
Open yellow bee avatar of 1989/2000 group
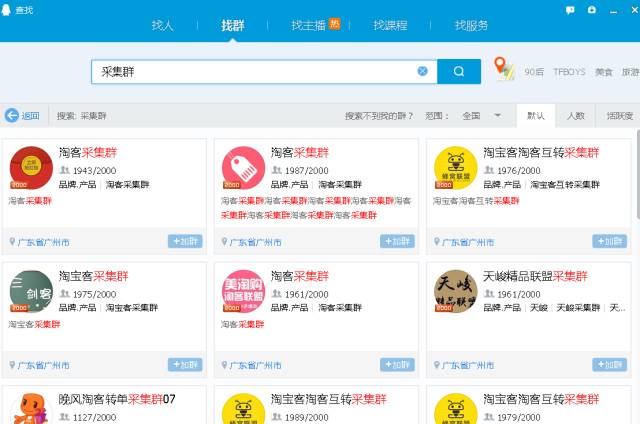pyautogui.click(x=243, y=408)
